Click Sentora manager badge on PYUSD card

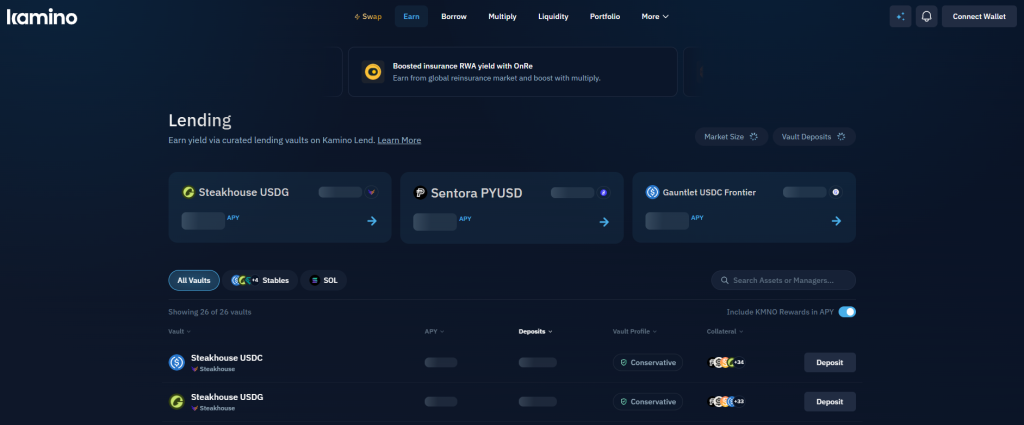coord(603,193)
